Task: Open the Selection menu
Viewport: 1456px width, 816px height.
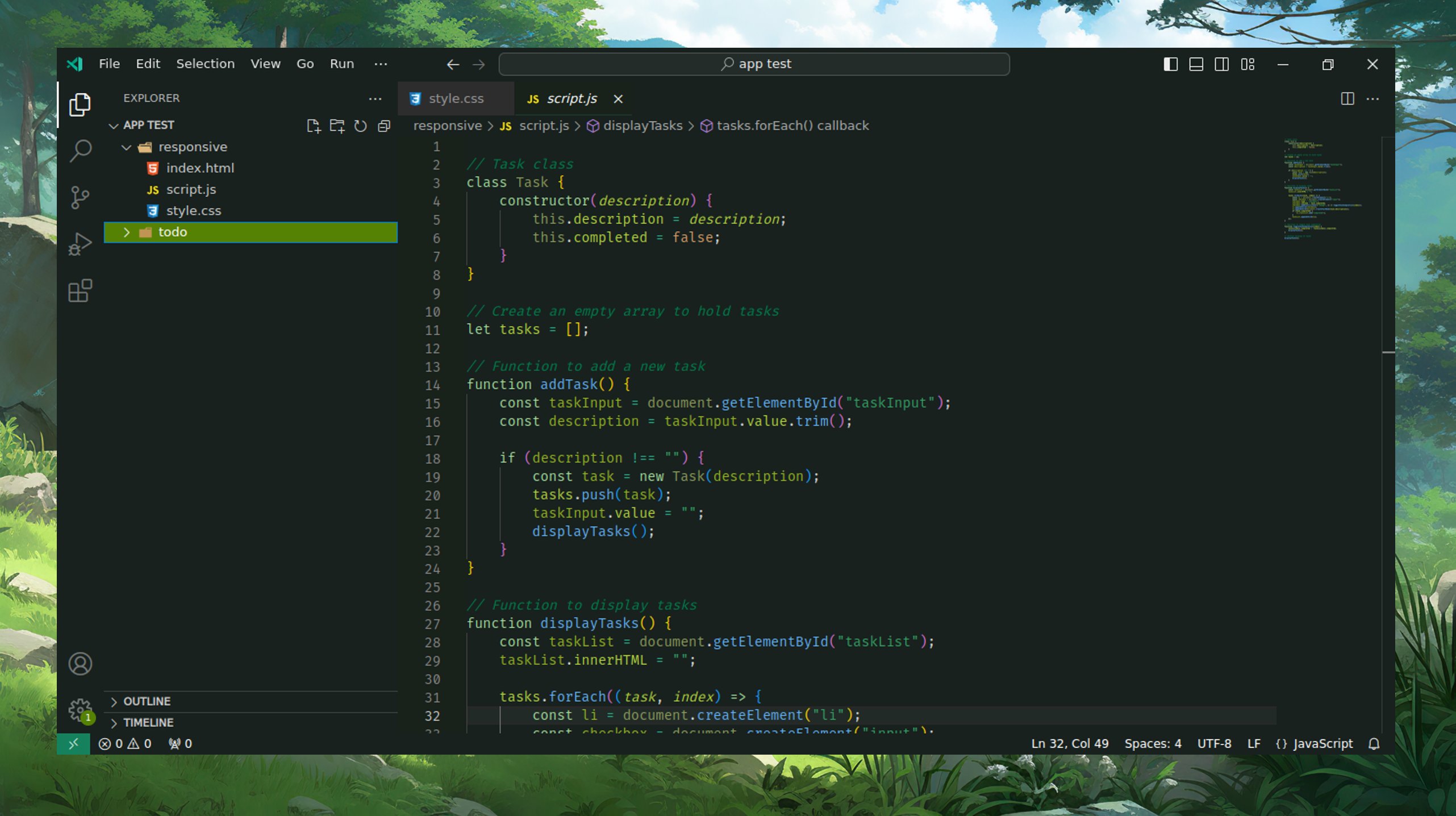Action: pyautogui.click(x=205, y=64)
